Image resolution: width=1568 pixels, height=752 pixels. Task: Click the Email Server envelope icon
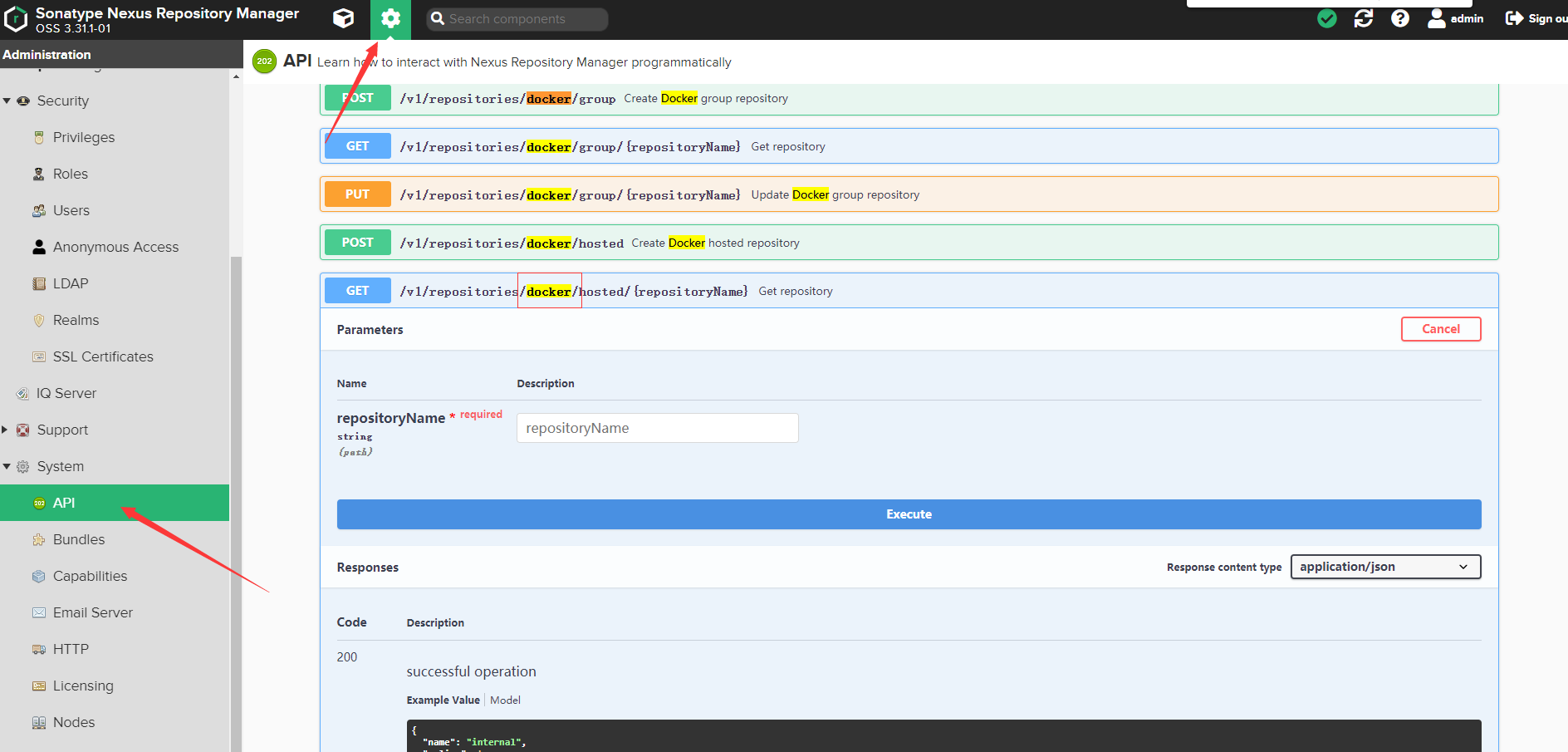tap(39, 612)
